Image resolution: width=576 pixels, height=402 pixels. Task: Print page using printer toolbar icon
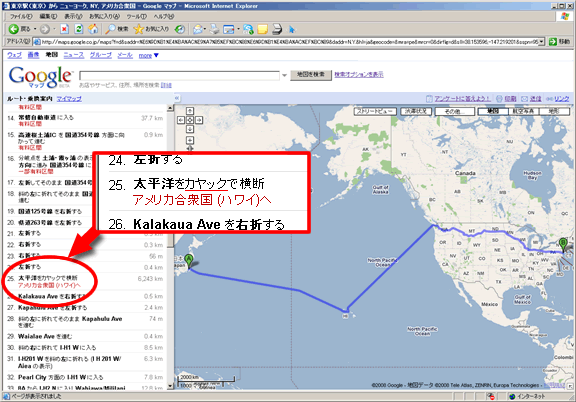(x=215, y=29)
